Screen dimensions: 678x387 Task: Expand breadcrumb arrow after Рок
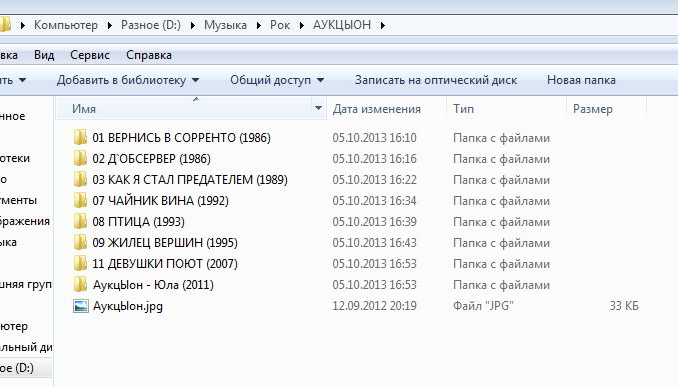pyautogui.click(x=301, y=26)
